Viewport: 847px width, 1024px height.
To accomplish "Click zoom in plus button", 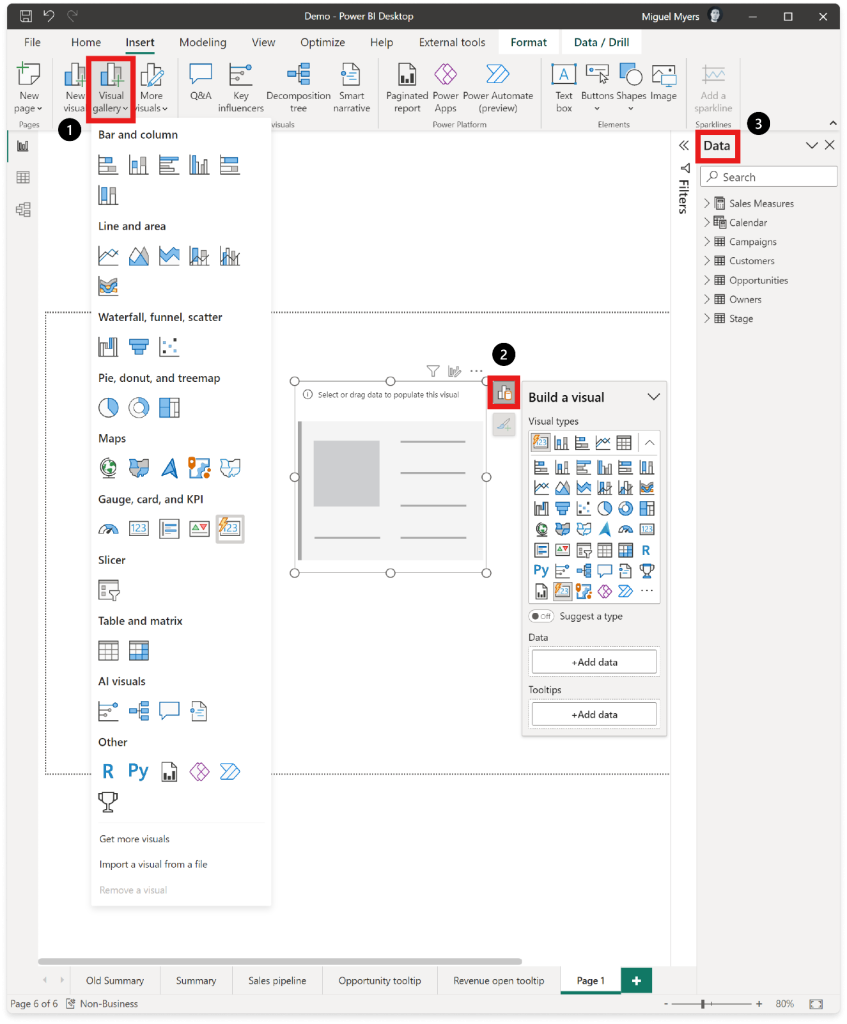I will click(759, 1004).
